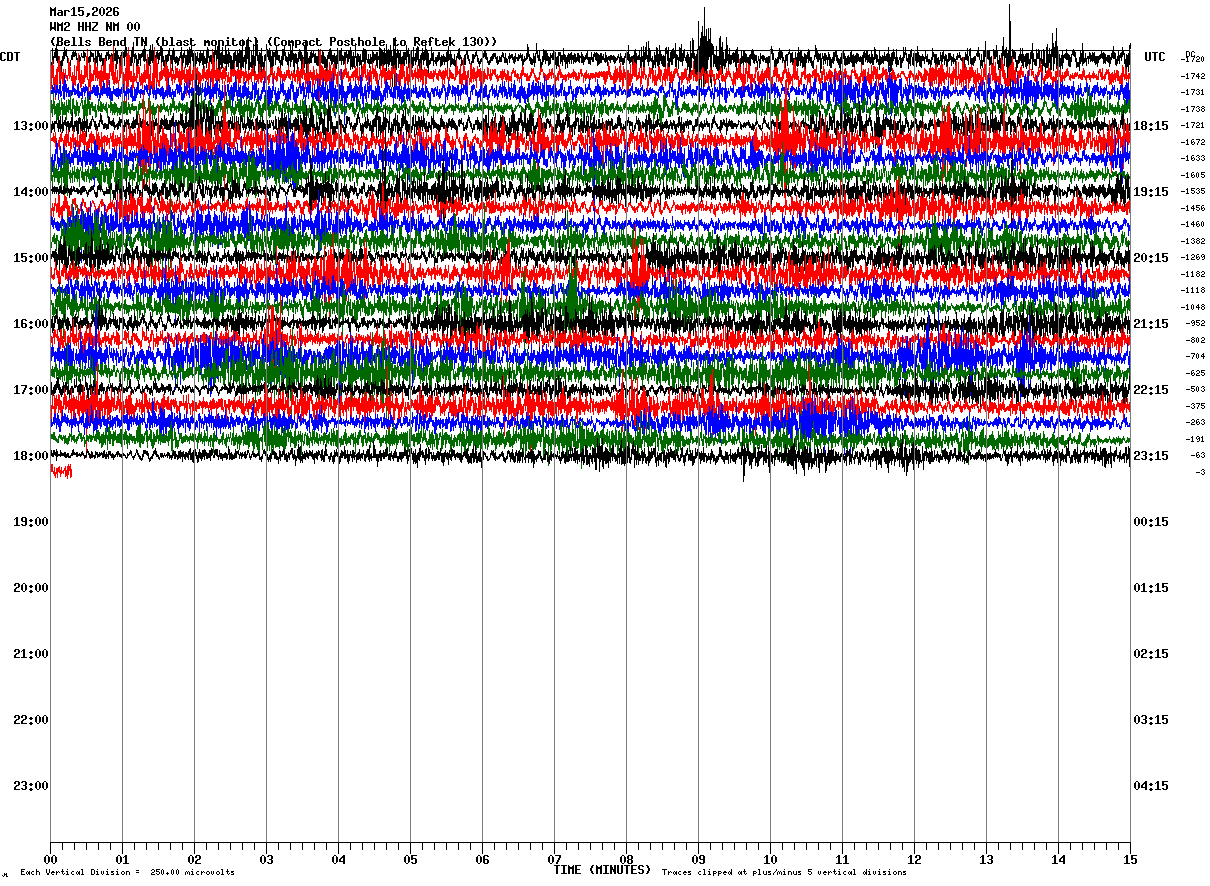This screenshot has height=886, width=1210.
Task: Select the 15:00 CDT time label
Action: [x=30, y=258]
